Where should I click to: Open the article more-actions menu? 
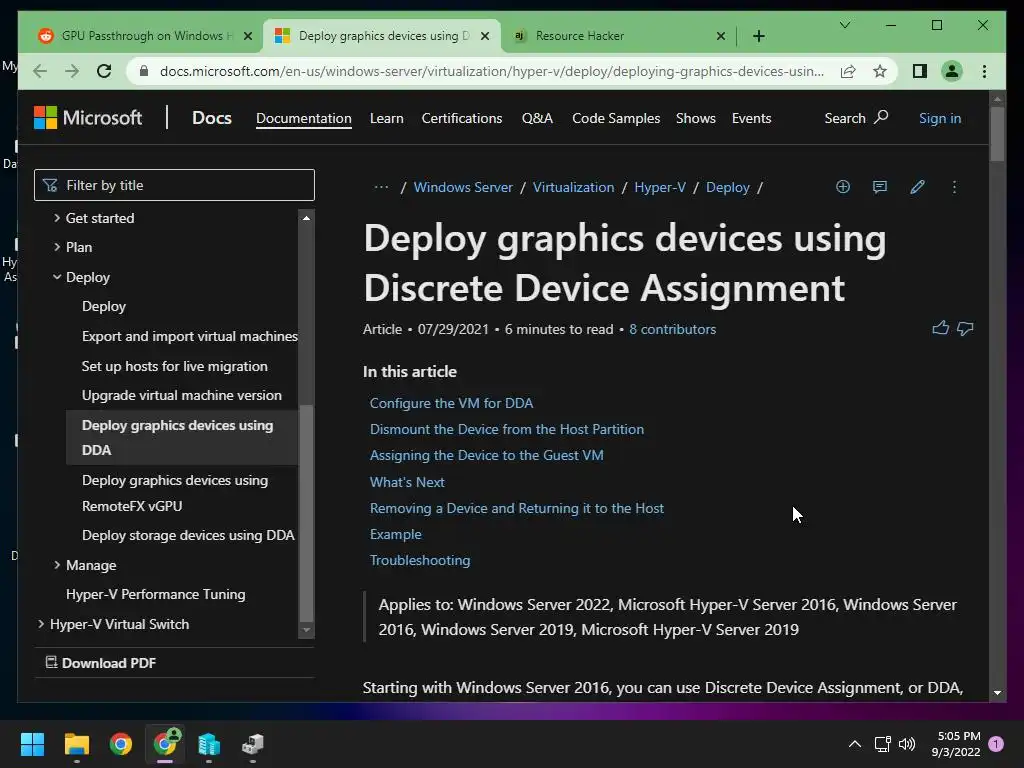click(954, 187)
